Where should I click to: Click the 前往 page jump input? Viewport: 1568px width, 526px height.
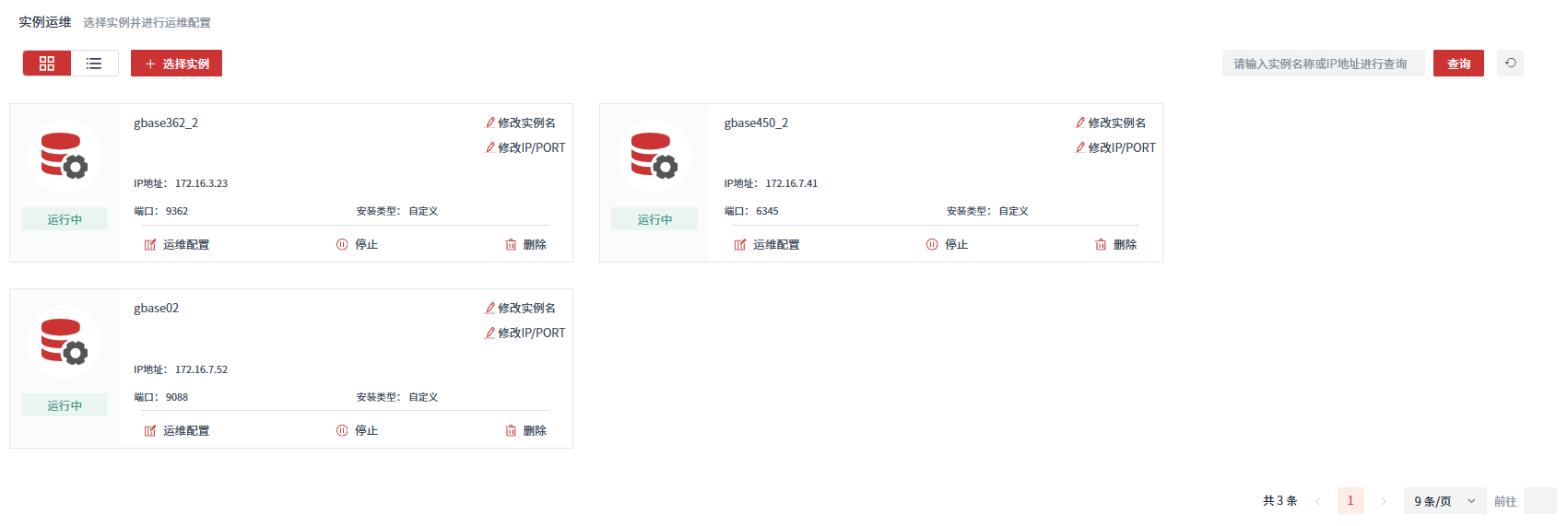coord(1539,501)
